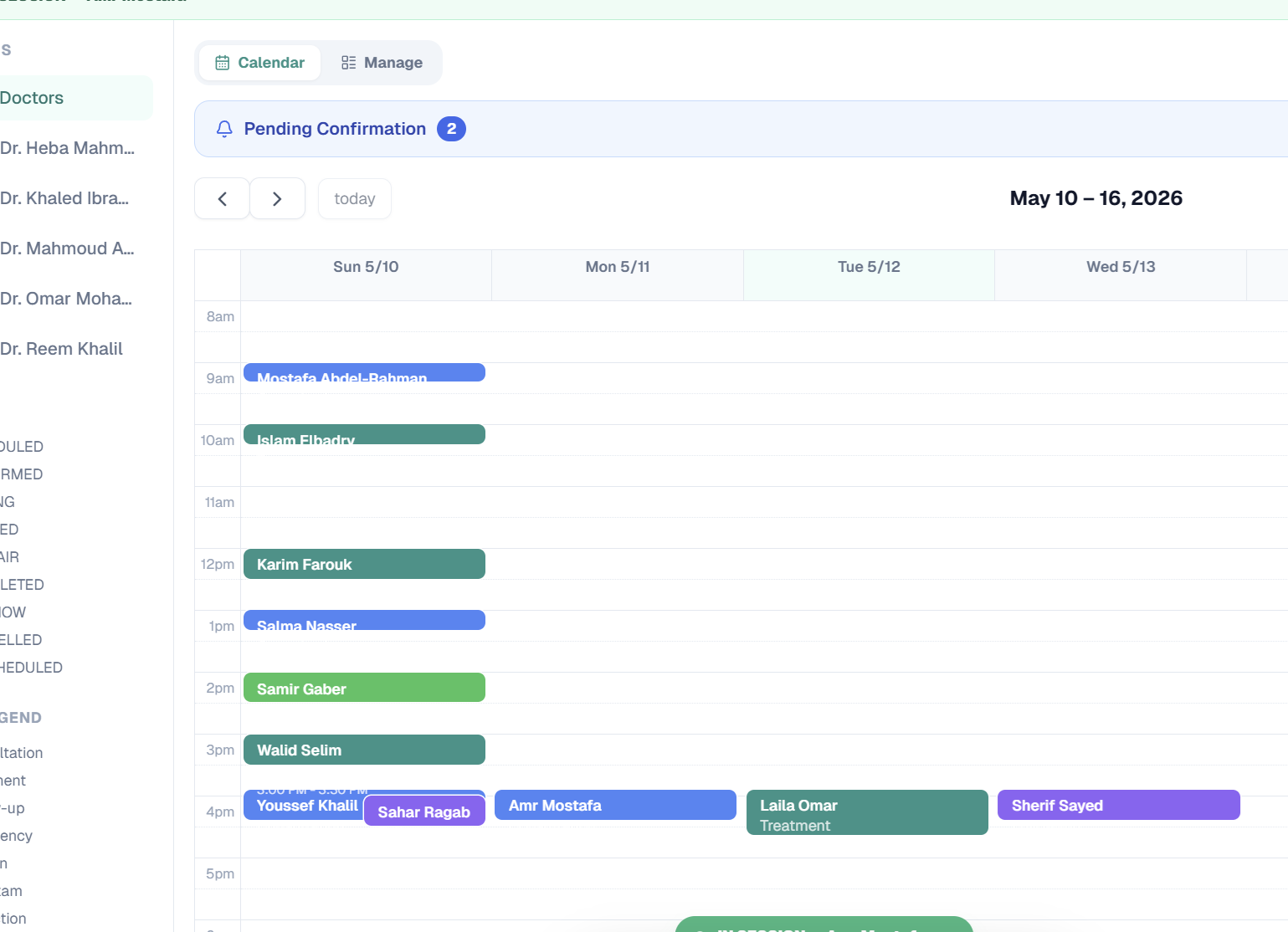This screenshot has width=1288, height=932.
Task: Go to previous week arrow
Action: [x=222, y=199]
